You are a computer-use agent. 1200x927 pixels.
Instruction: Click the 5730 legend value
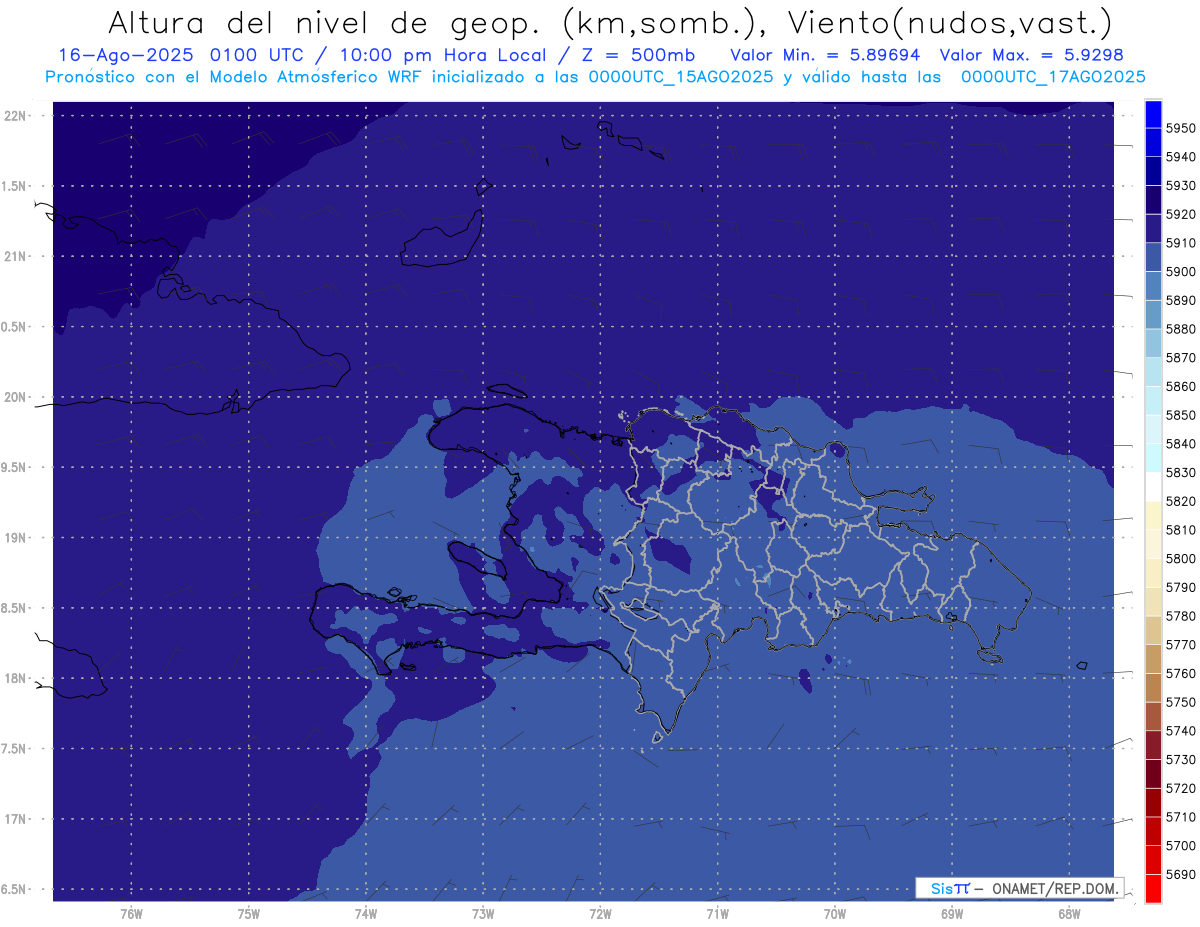pyautogui.click(x=1181, y=760)
